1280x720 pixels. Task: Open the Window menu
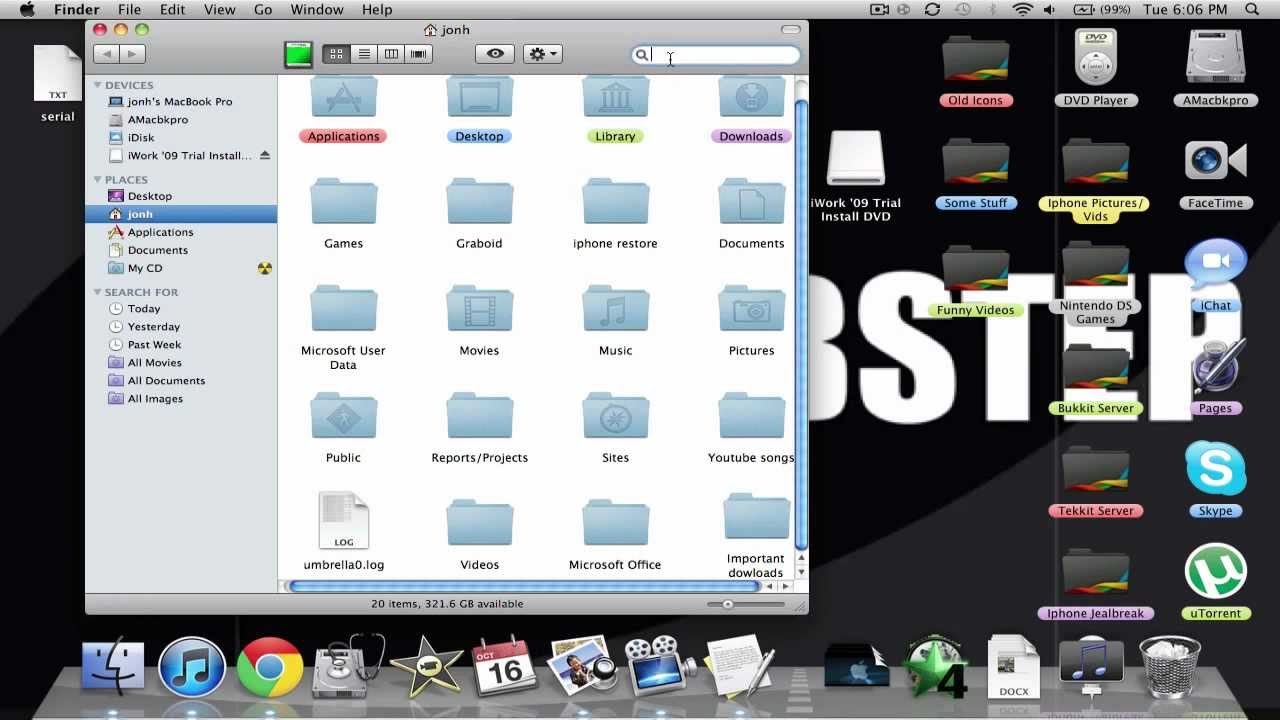coord(317,9)
